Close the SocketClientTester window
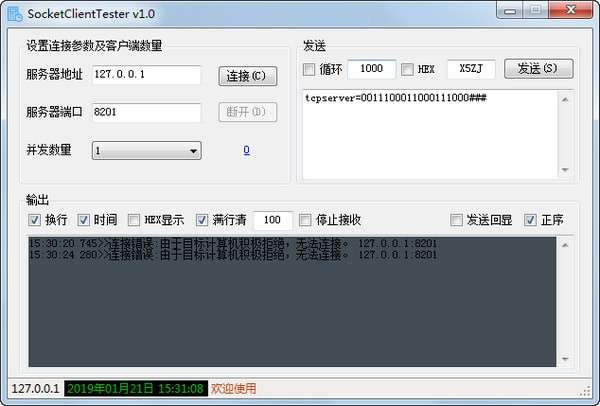This screenshot has height=406, width=600. pos(571,10)
